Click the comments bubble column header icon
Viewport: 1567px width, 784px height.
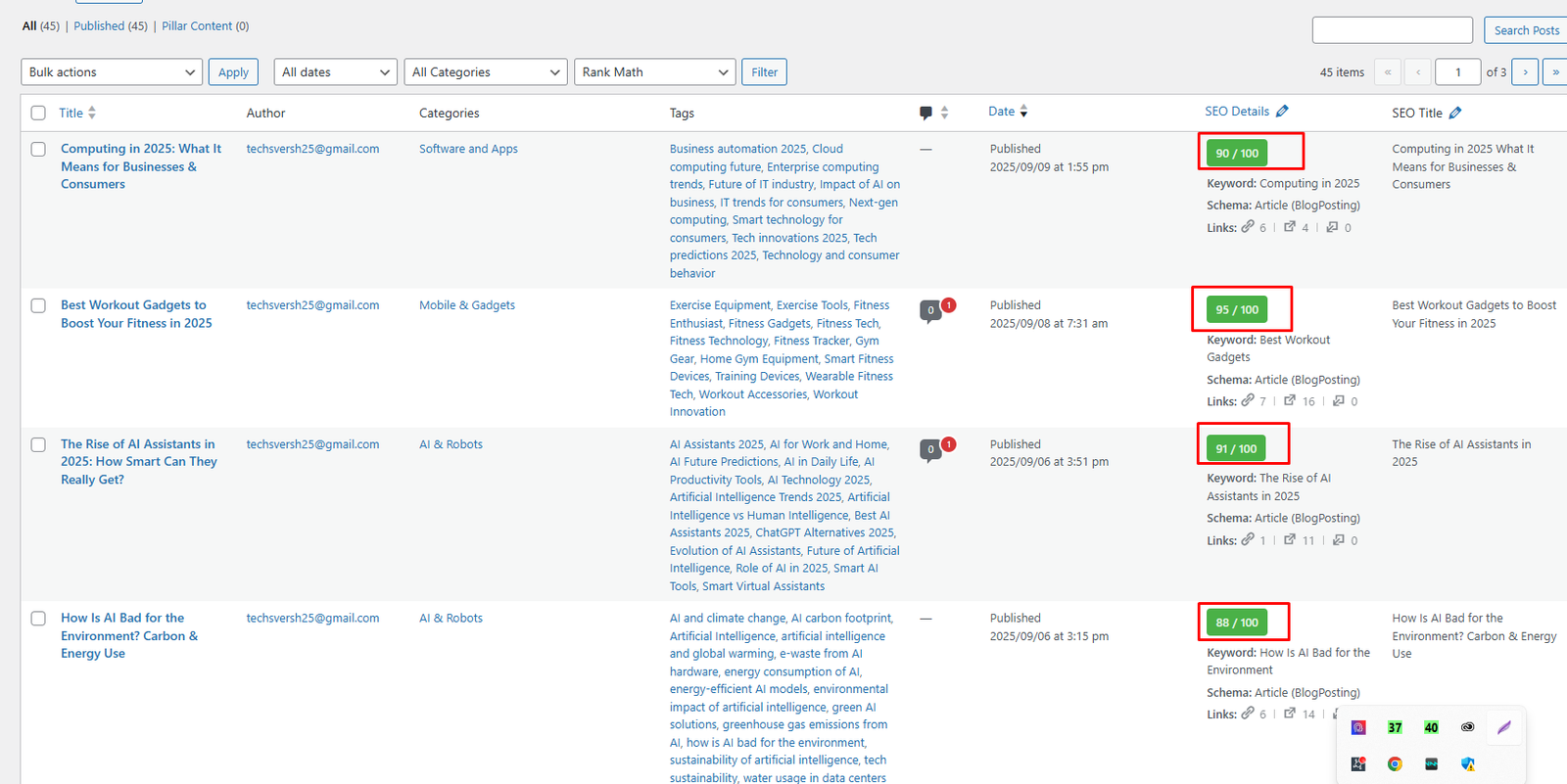click(926, 113)
